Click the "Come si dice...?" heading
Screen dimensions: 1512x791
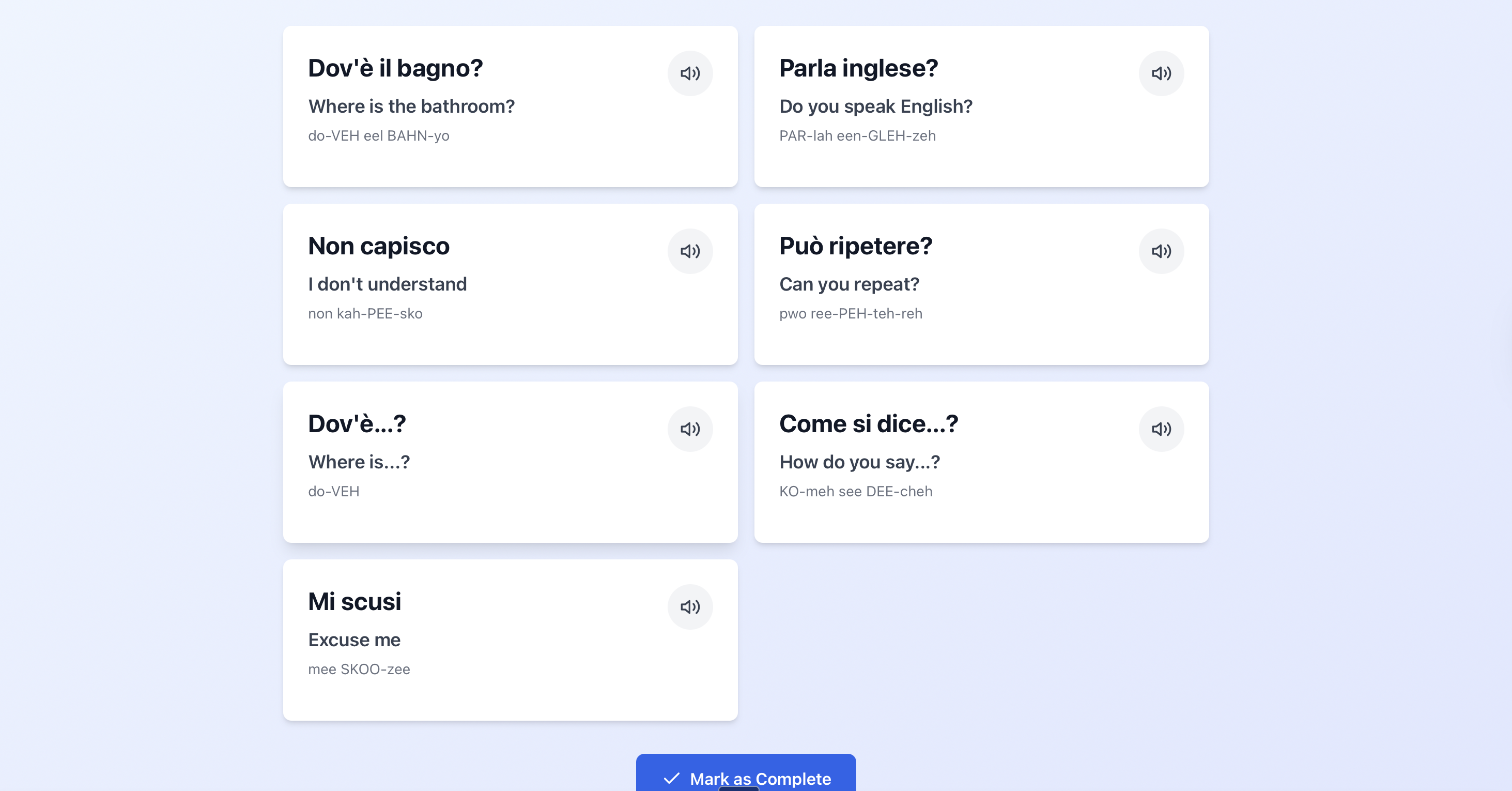(868, 424)
